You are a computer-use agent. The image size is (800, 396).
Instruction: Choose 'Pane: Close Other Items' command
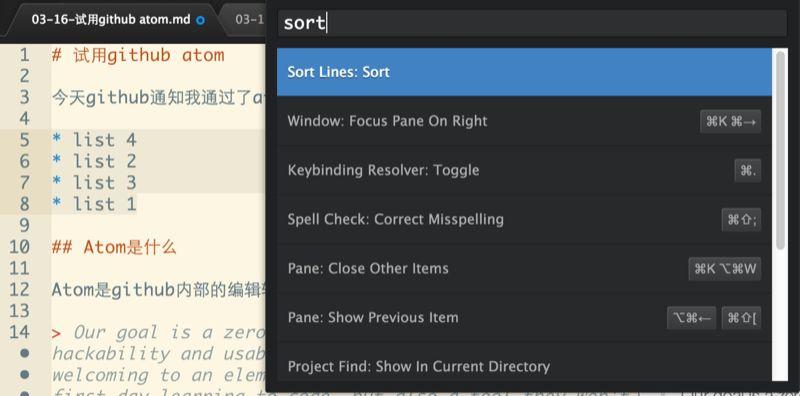click(524, 268)
